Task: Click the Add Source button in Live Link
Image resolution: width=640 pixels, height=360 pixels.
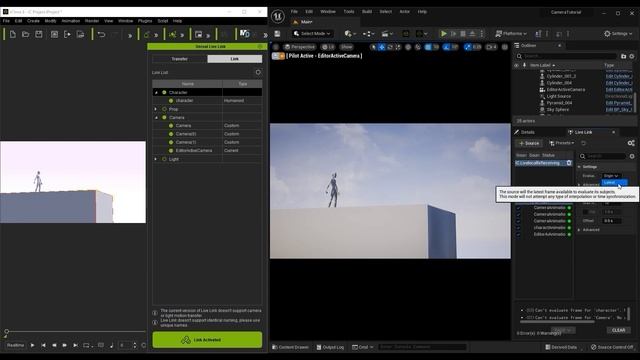Action: (x=529, y=143)
